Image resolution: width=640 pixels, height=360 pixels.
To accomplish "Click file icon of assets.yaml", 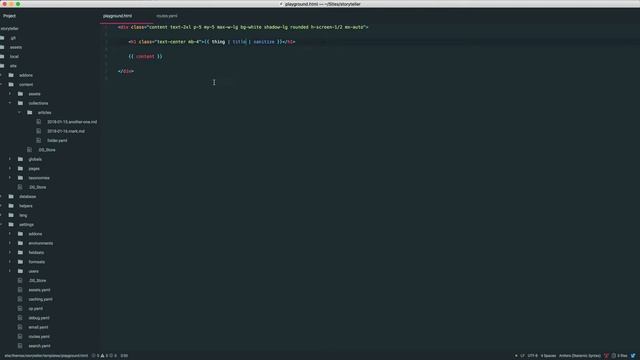I will (x=20, y=290).
